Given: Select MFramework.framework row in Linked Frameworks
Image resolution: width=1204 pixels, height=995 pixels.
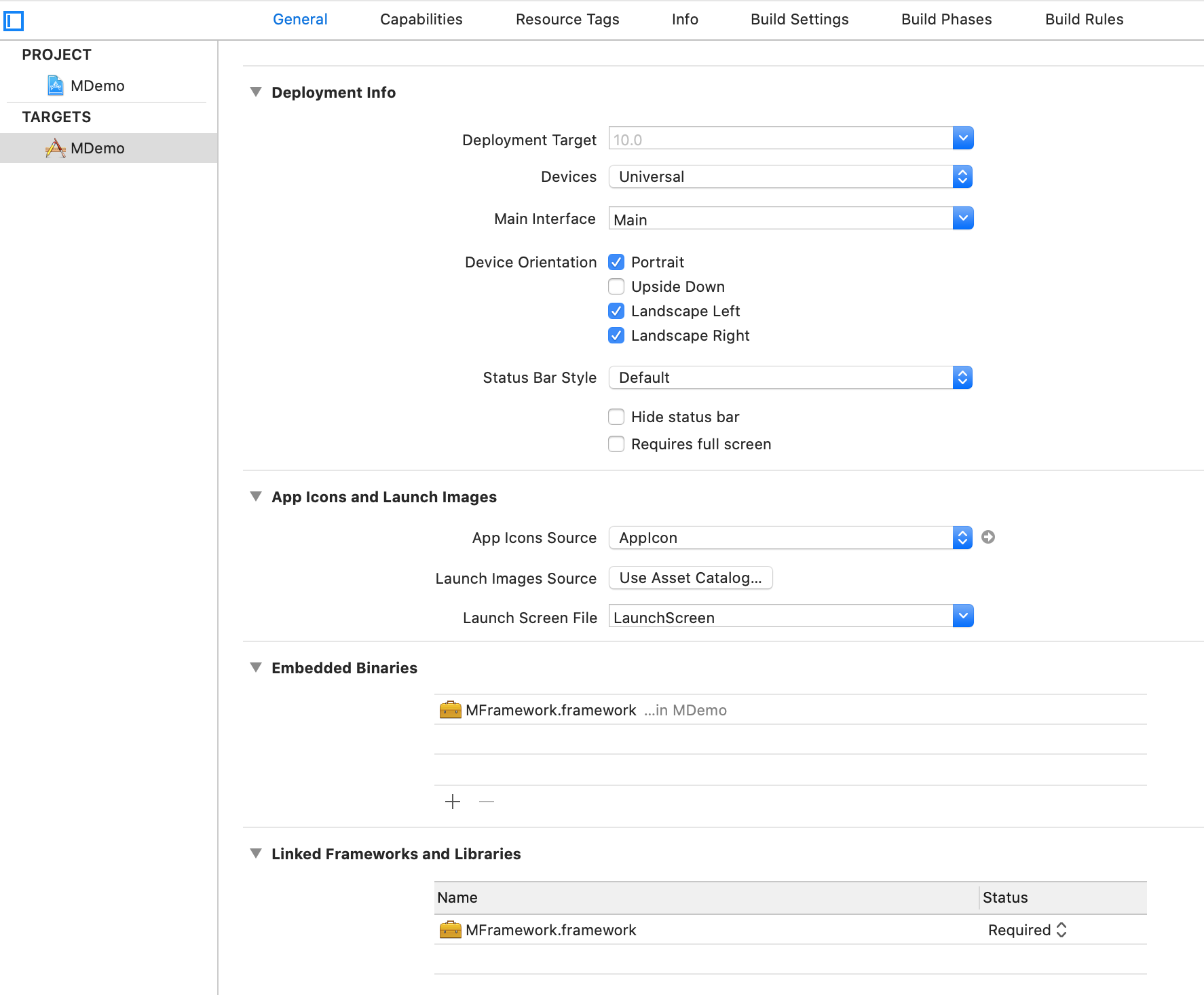Looking at the screenshot, I should coord(791,930).
